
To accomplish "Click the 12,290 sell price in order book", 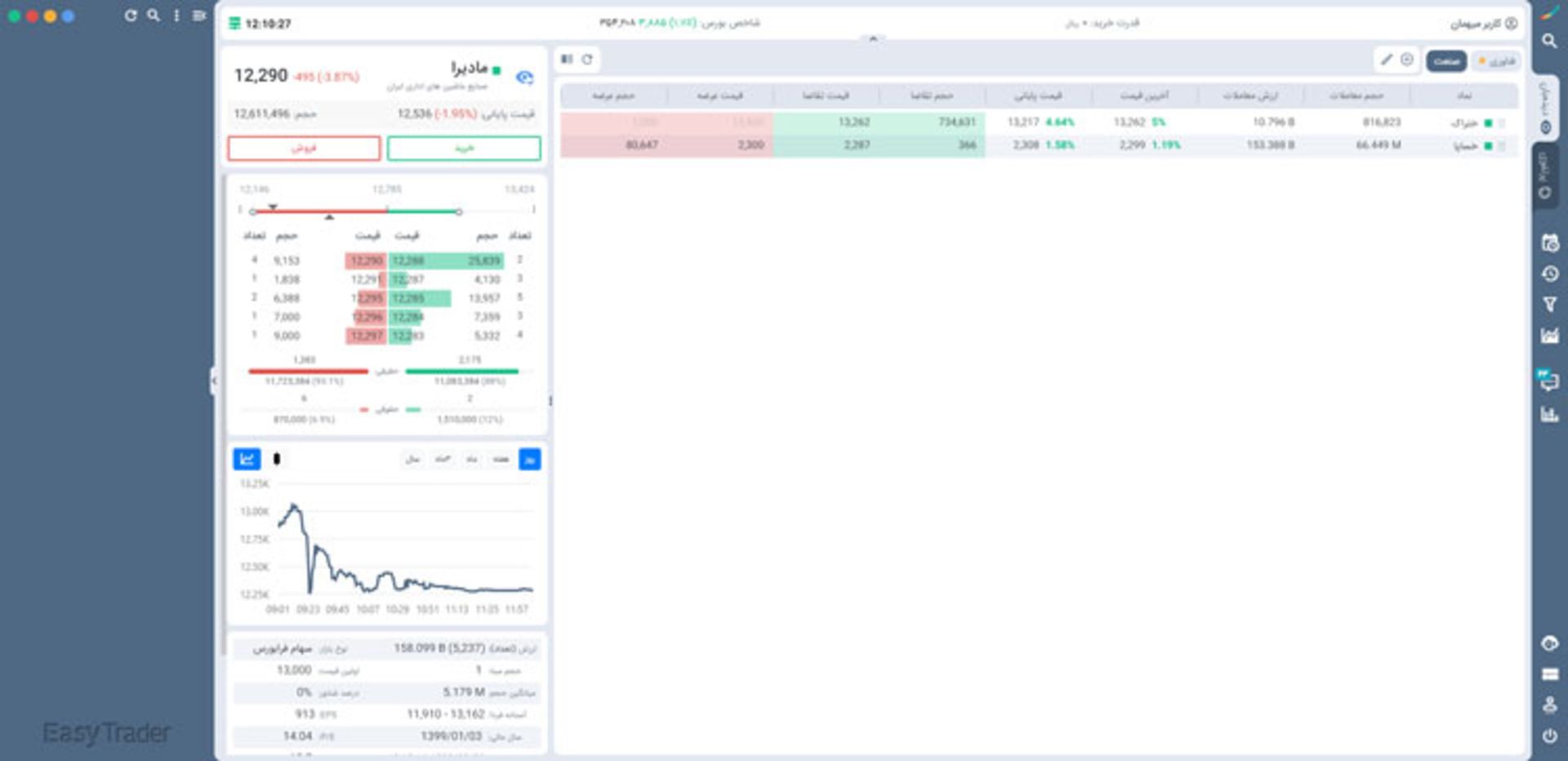I will pos(366,260).
